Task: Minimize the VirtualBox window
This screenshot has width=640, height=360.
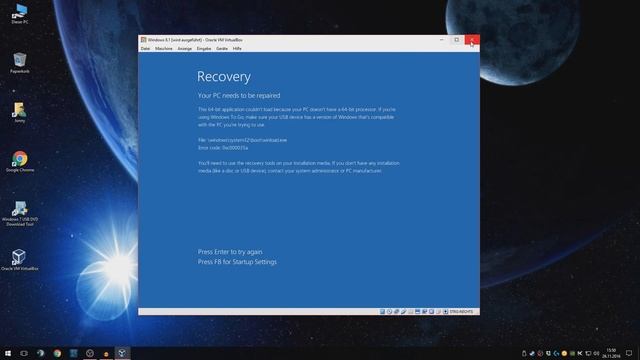Action: tap(442, 40)
